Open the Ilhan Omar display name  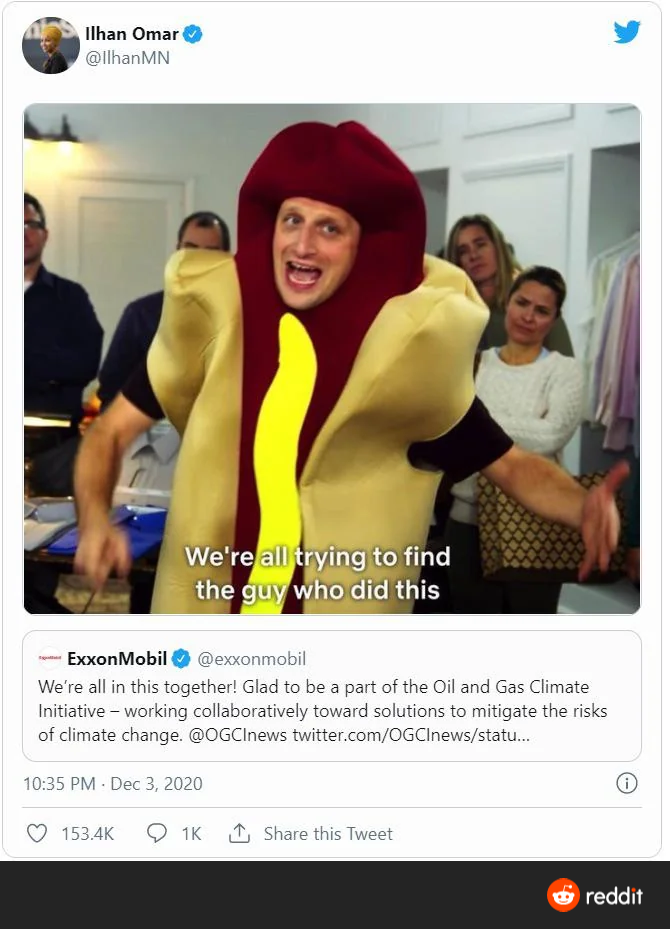[x=132, y=34]
